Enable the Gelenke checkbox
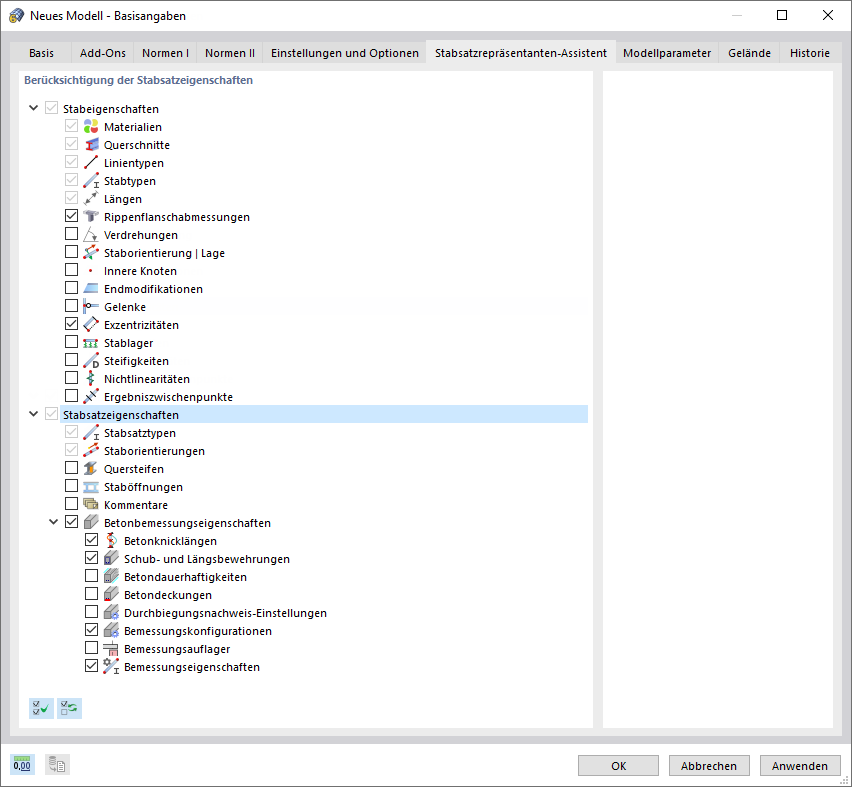The height and width of the screenshot is (787, 852). (71, 306)
